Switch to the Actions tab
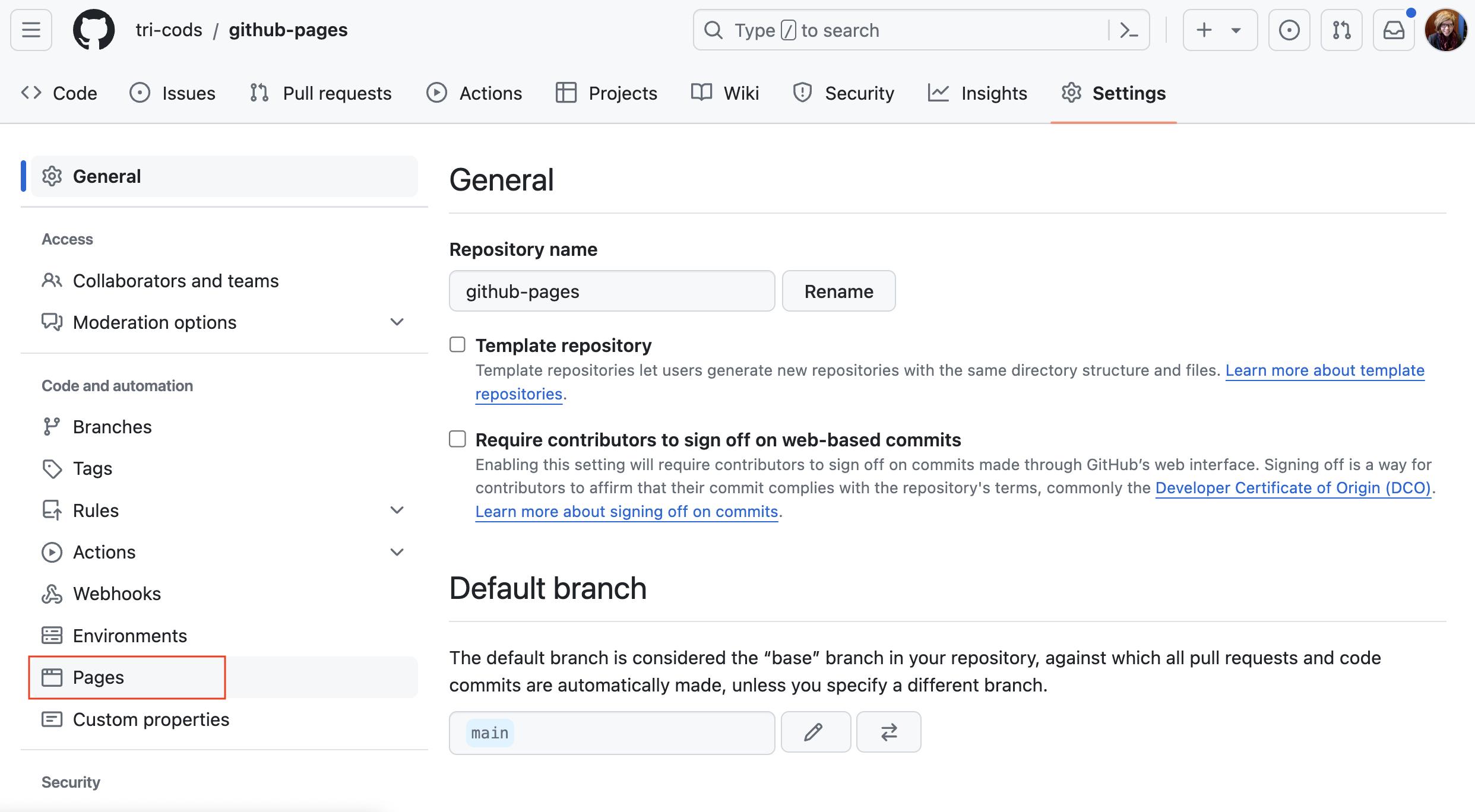This screenshot has height=812, width=1475. (x=474, y=93)
